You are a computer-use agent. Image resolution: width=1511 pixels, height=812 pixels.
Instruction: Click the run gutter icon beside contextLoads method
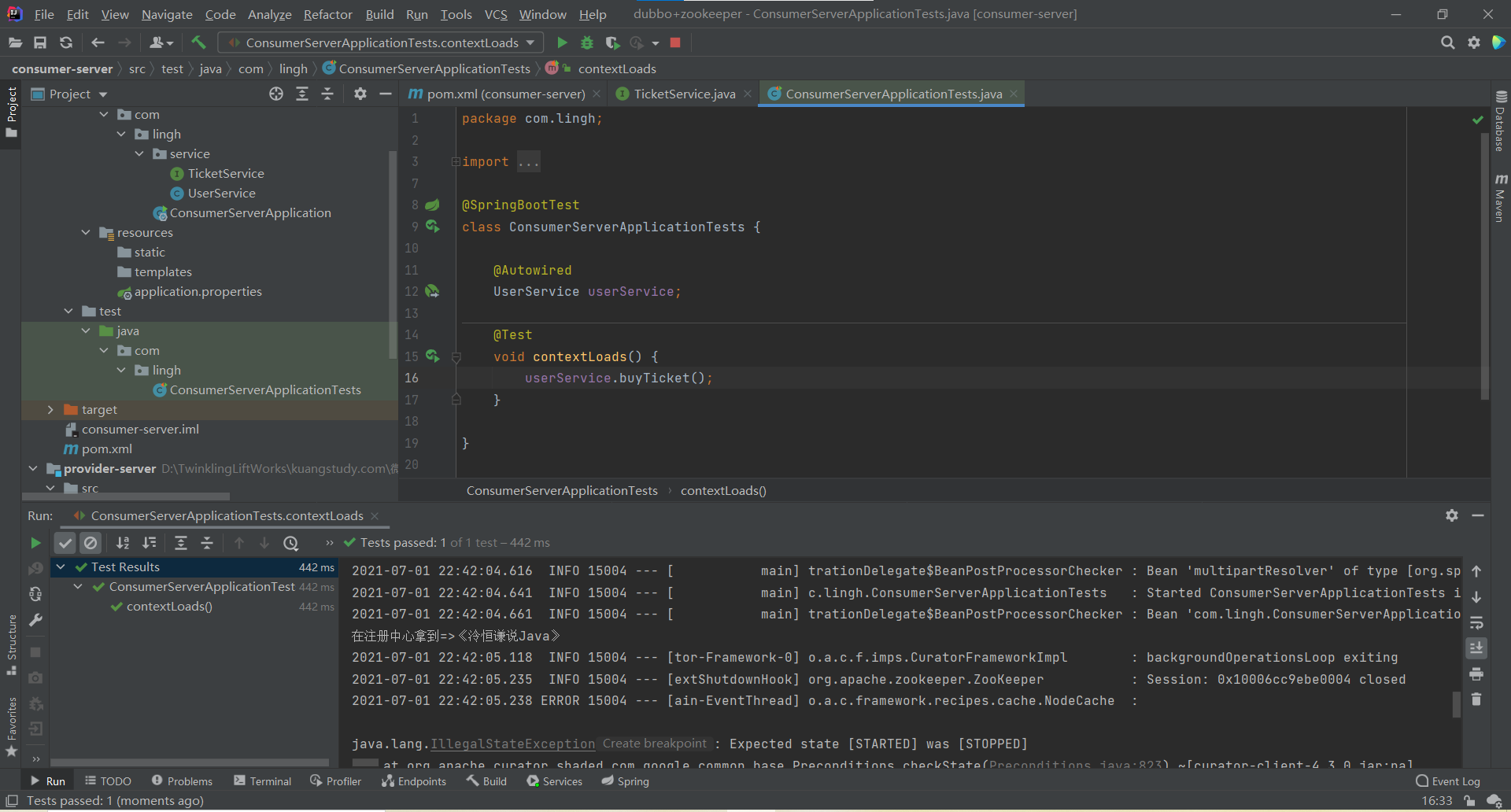(432, 356)
